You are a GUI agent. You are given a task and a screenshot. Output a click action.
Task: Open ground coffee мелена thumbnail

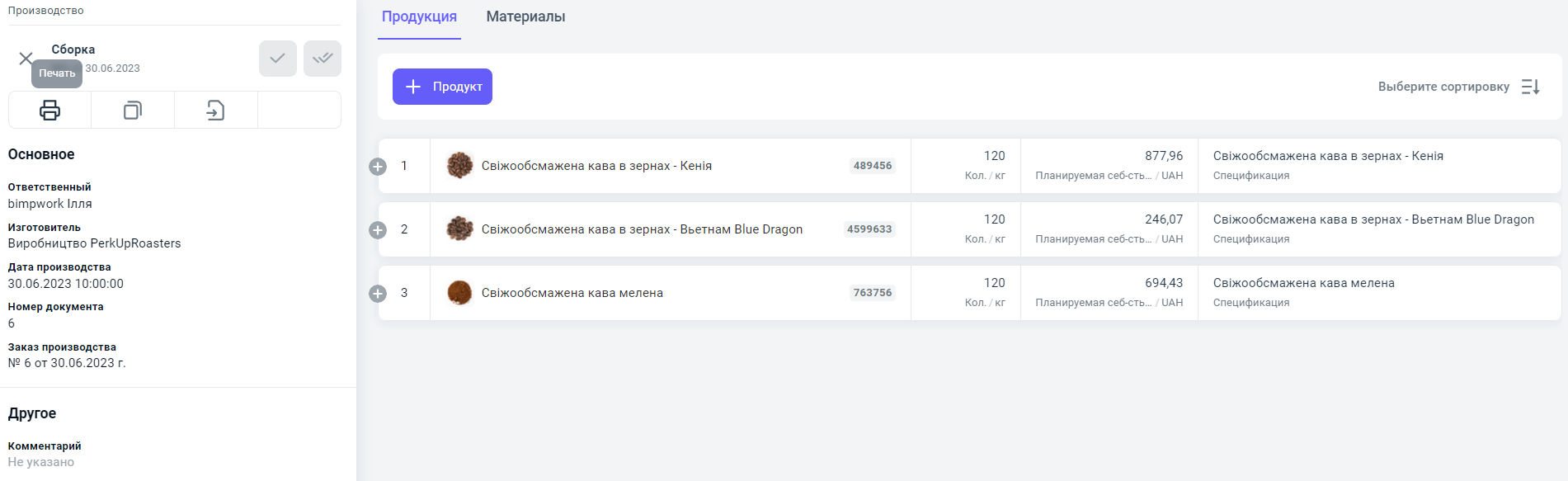click(x=459, y=293)
